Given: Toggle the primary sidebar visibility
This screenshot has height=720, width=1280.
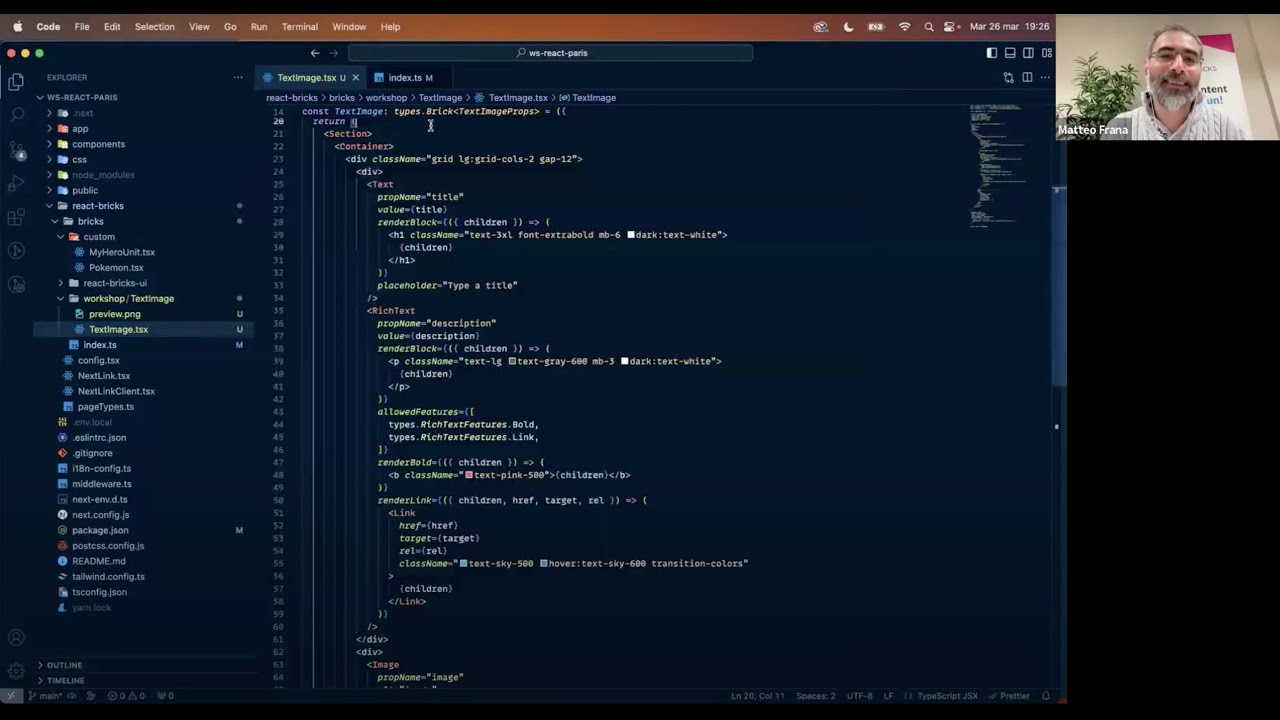Looking at the screenshot, I should 992,53.
